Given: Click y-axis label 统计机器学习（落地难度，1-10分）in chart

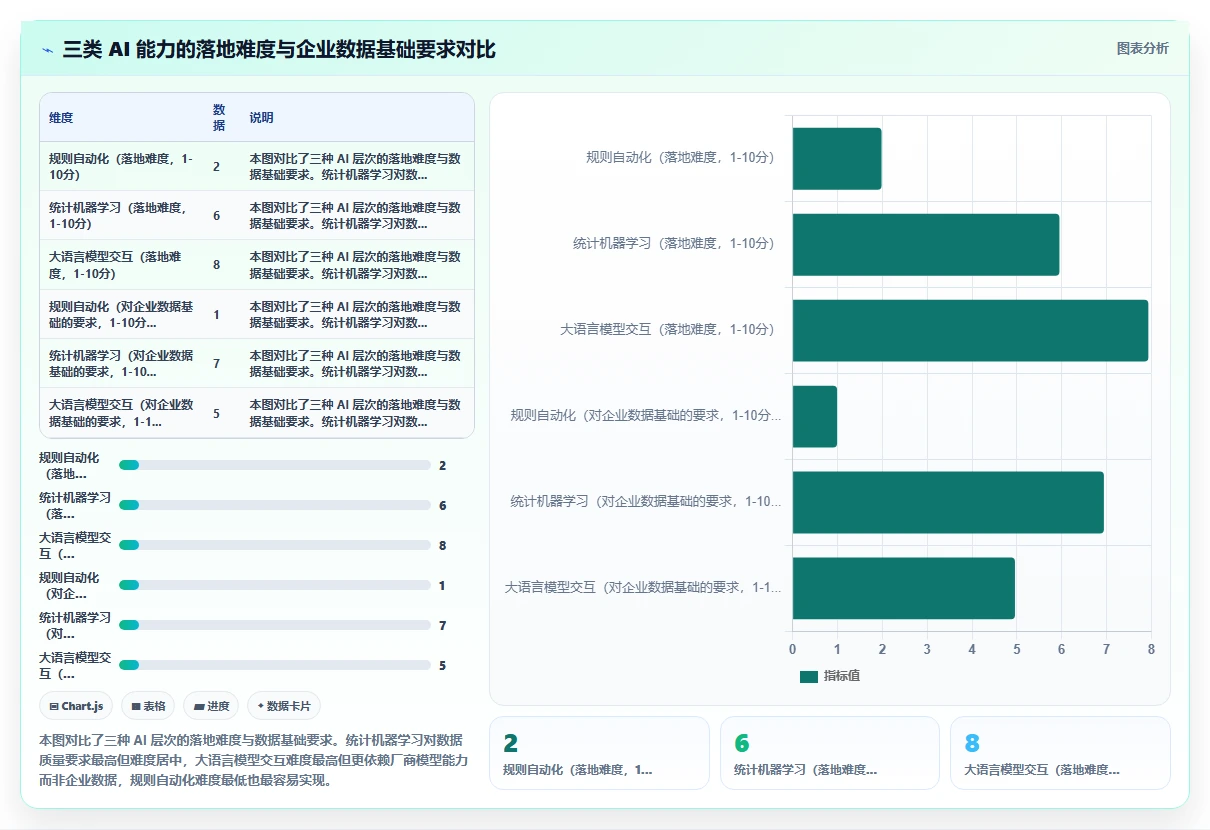Looking at the screenshot, I should [674, 244].
